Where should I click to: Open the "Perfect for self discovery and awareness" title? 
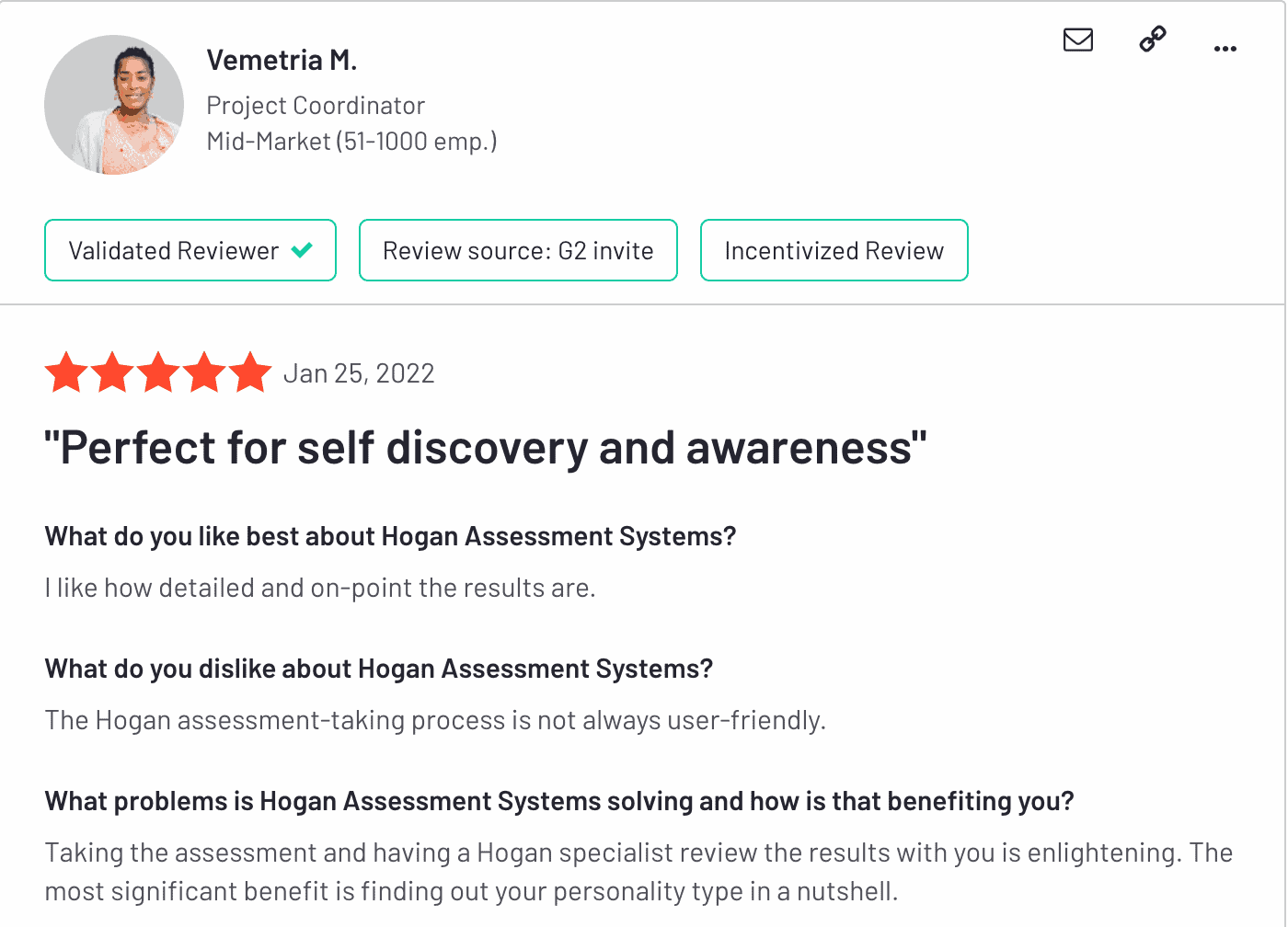point(486,448)
